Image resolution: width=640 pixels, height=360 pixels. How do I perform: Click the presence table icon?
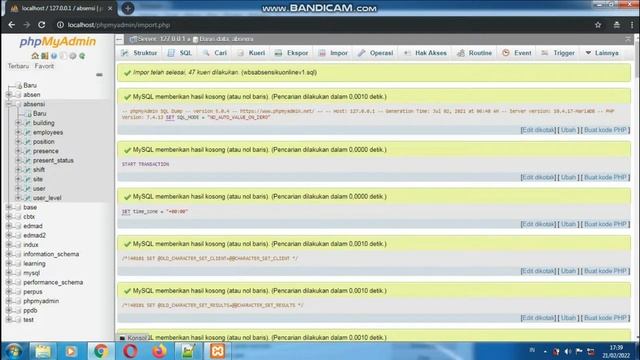pyautogui.click(x=28, y=151)
